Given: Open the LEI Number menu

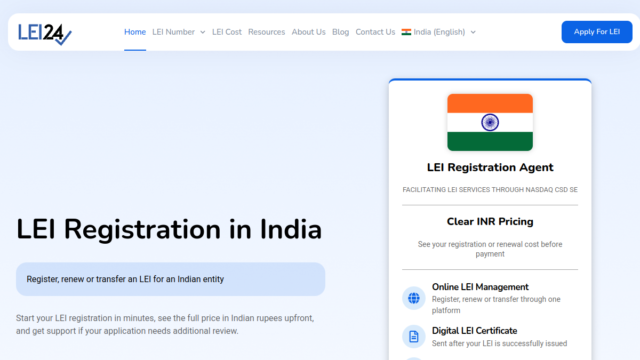Looking at the screenshot, I should pyautogui.click(x=173, y=32).
